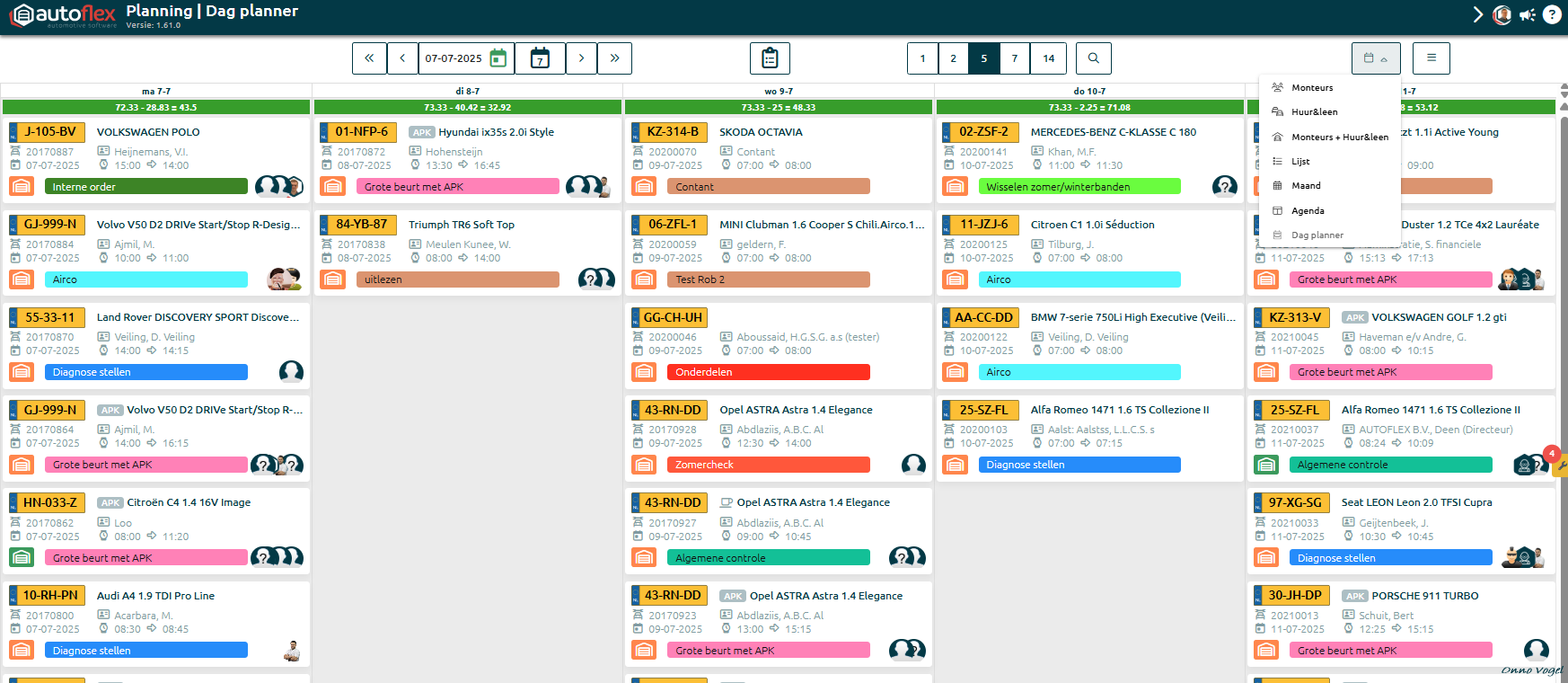Click orange garage icon on 11-JZJ-6 card
Viewport: 1568px width, 683px height.
click(x=956, y=279)
